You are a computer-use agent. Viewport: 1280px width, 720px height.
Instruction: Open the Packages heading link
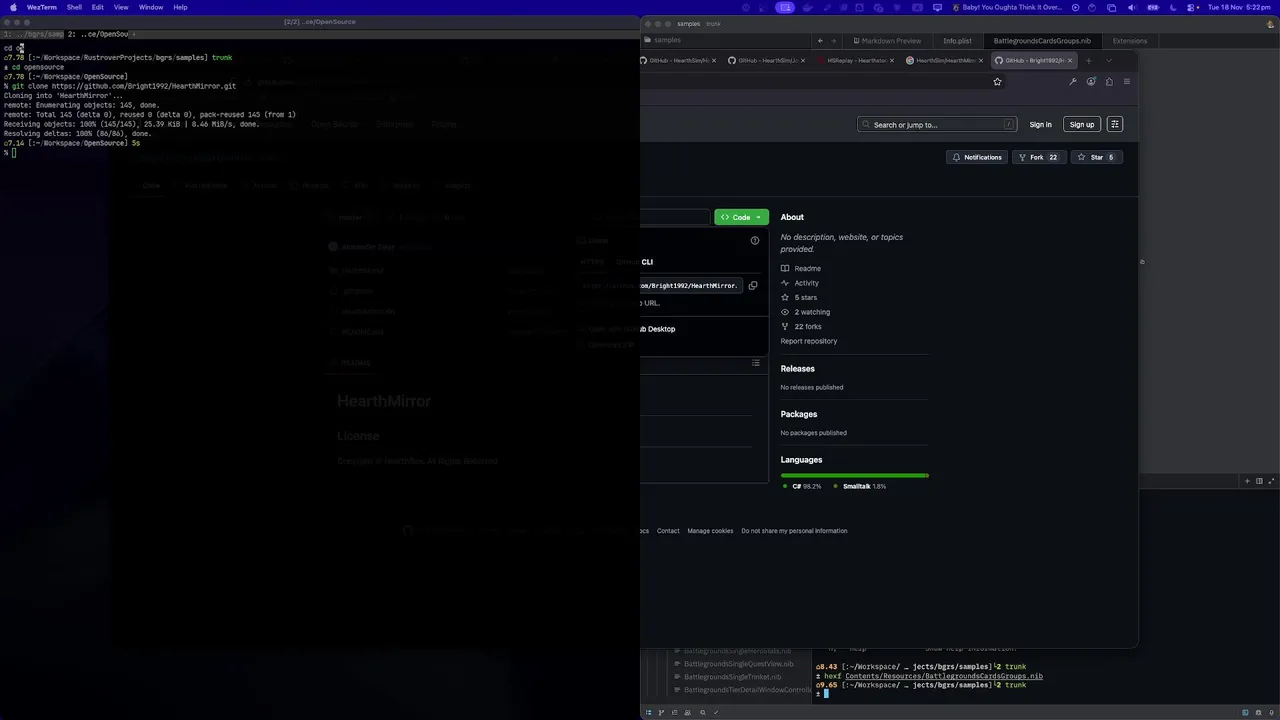pyautogui.click(x=799, y=414)
